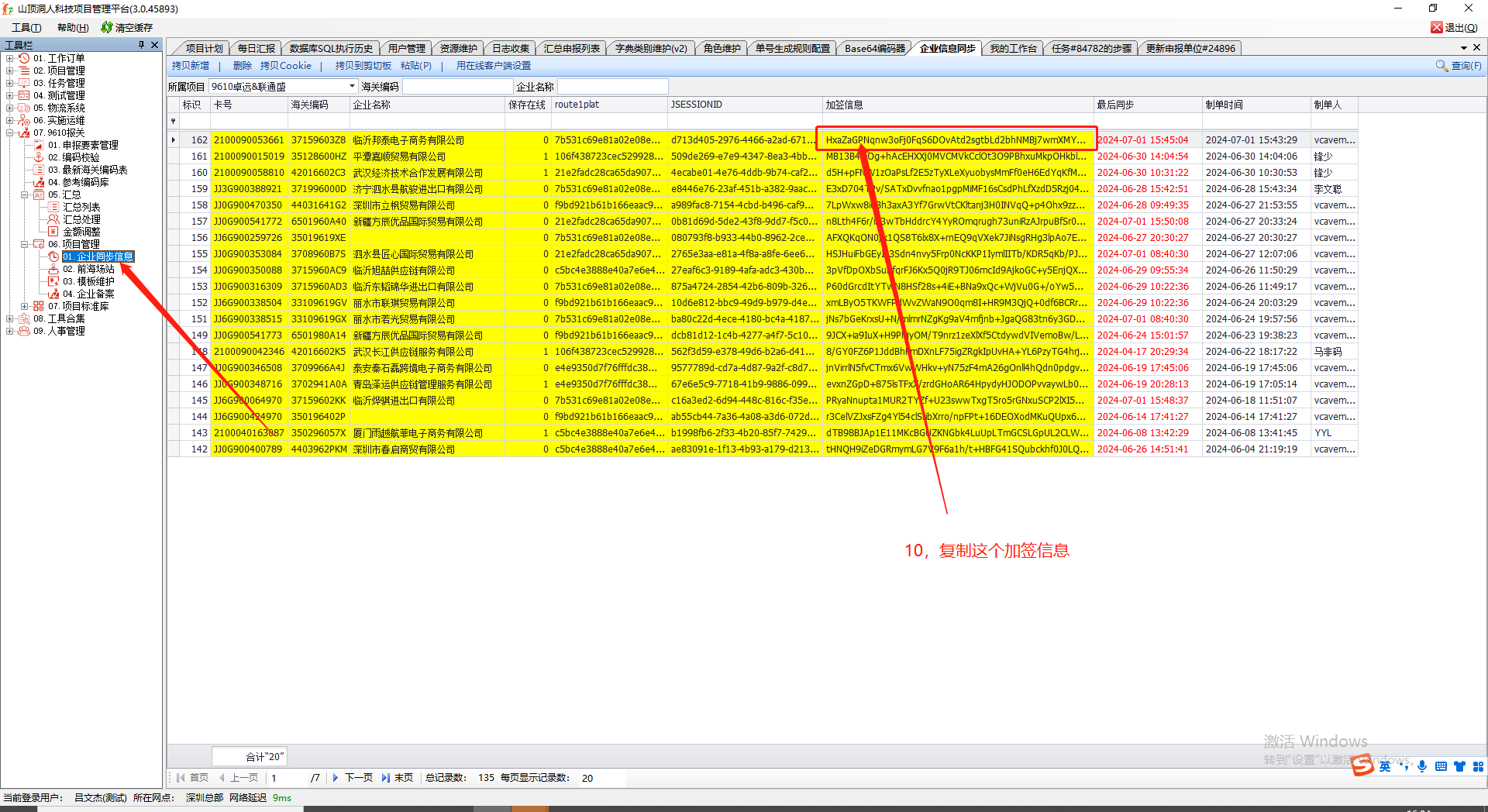This screenshot has width=1488, height=812.
Task: Click 用在线客户端设置 link
Action: click(x=493, y=66)
